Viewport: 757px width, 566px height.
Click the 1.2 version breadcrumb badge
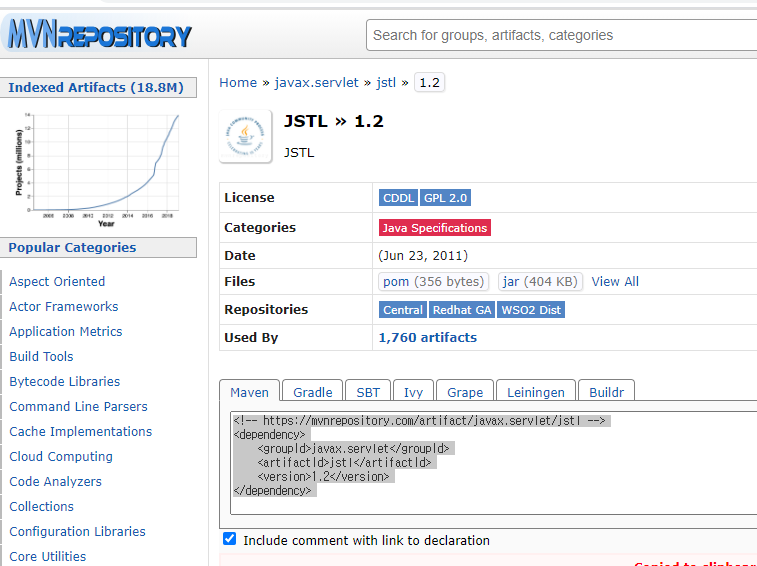tap(429, 83)
